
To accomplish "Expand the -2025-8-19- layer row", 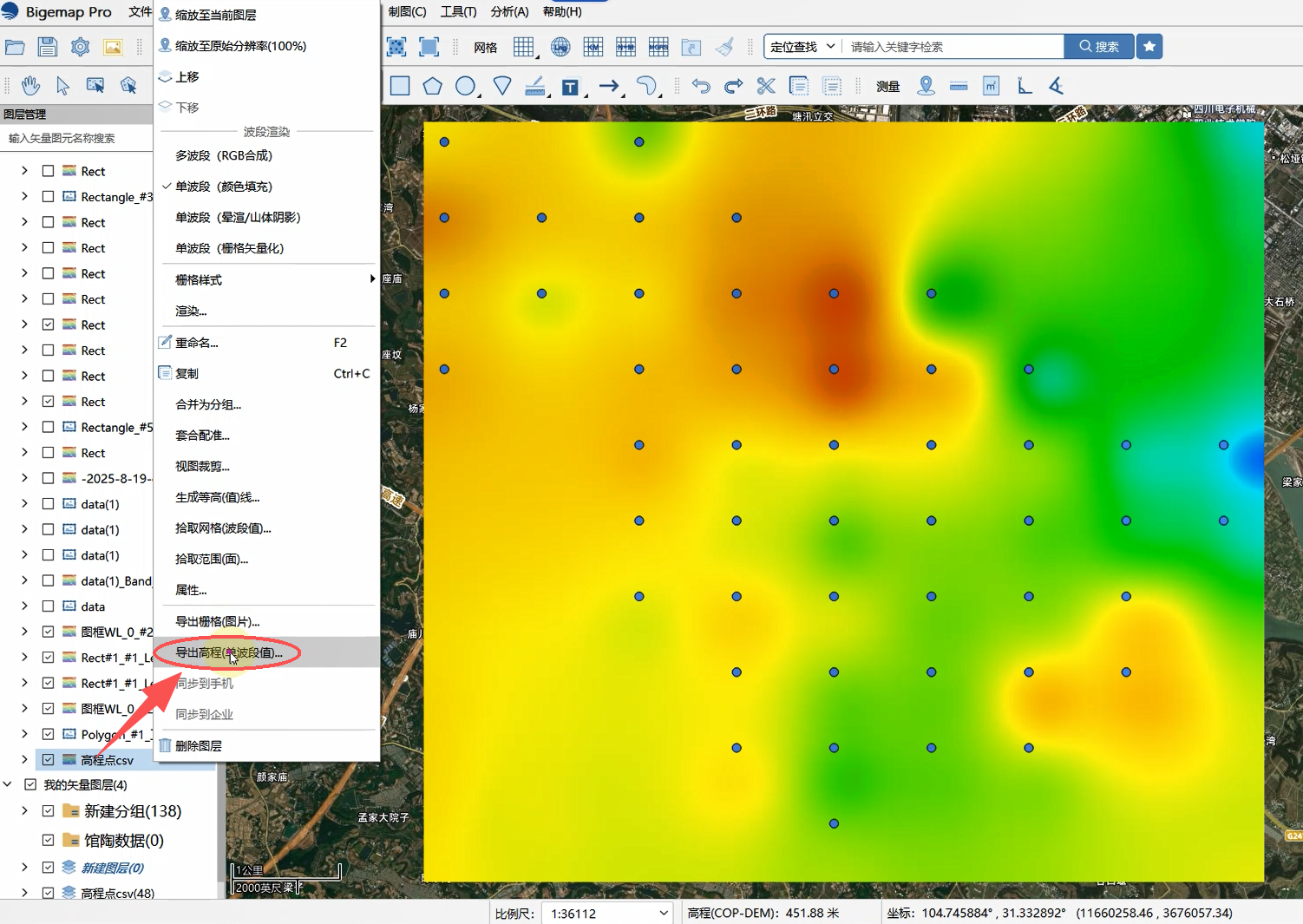I will [x=24, y=478].
